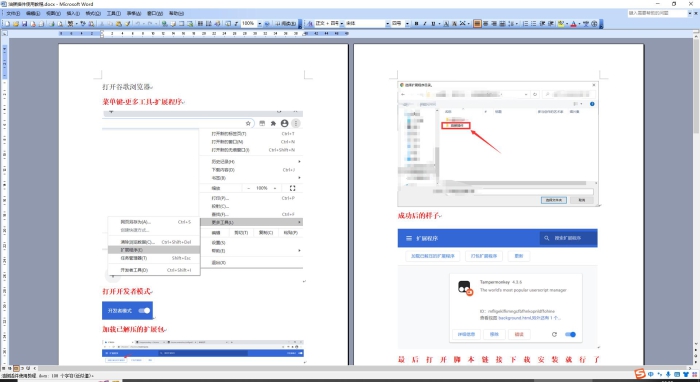Undo the last action
Screen dimensions: 700x382
coord(138,23)
